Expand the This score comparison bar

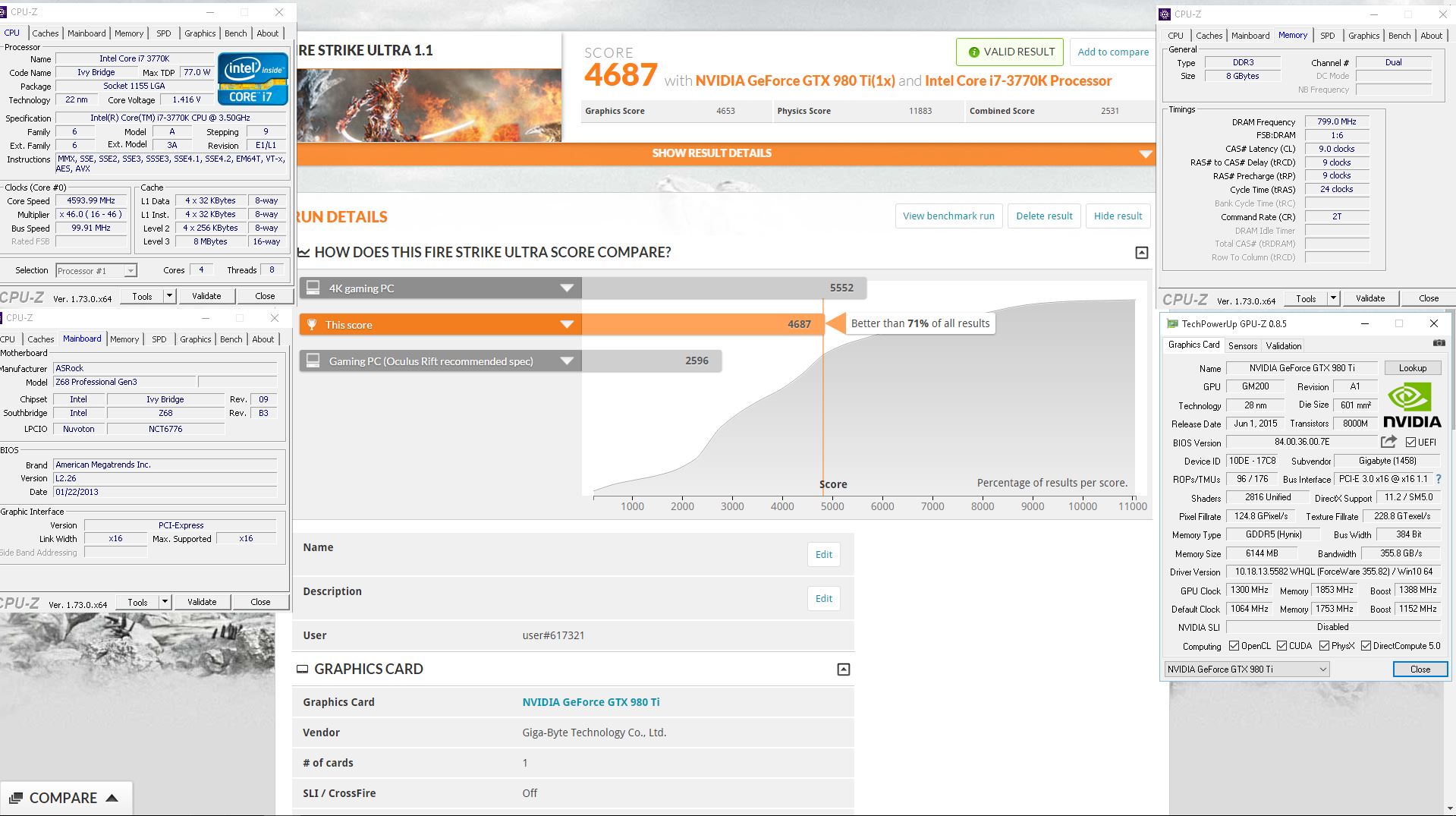[567, 324]
